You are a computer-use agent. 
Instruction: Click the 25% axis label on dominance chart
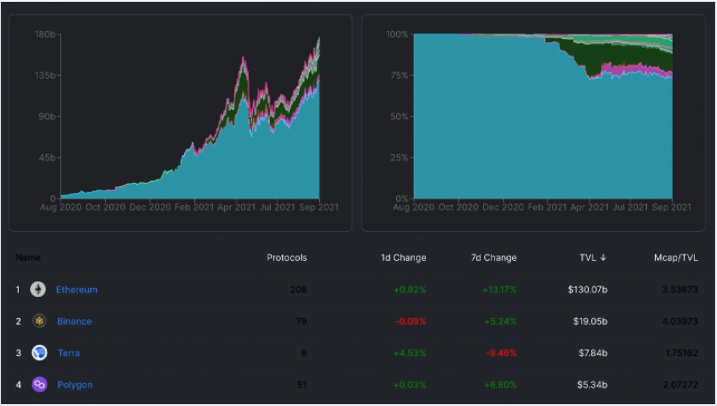pos(399,157)
